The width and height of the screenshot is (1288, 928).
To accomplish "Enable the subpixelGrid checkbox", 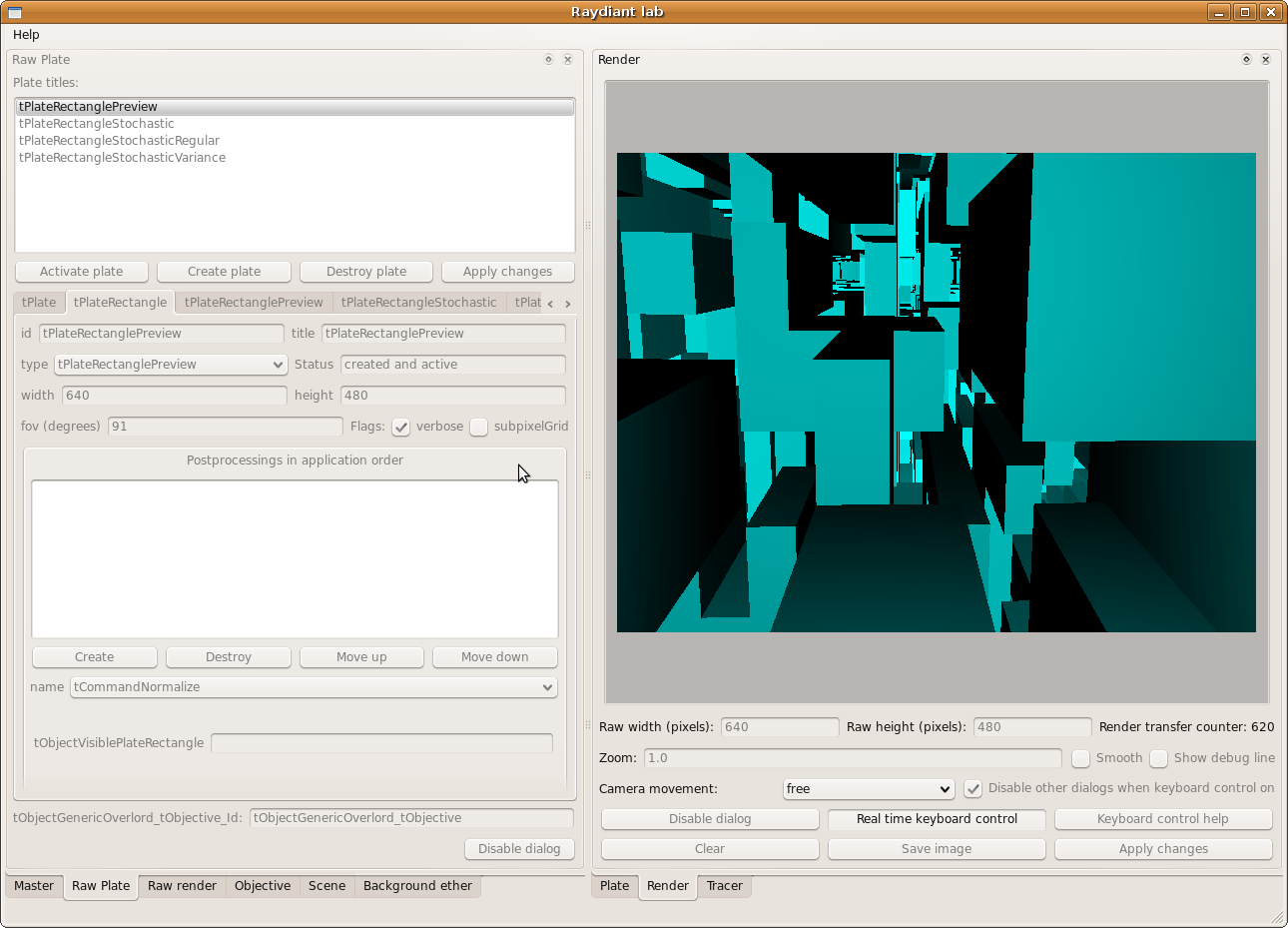I will [x=479, y=427].
